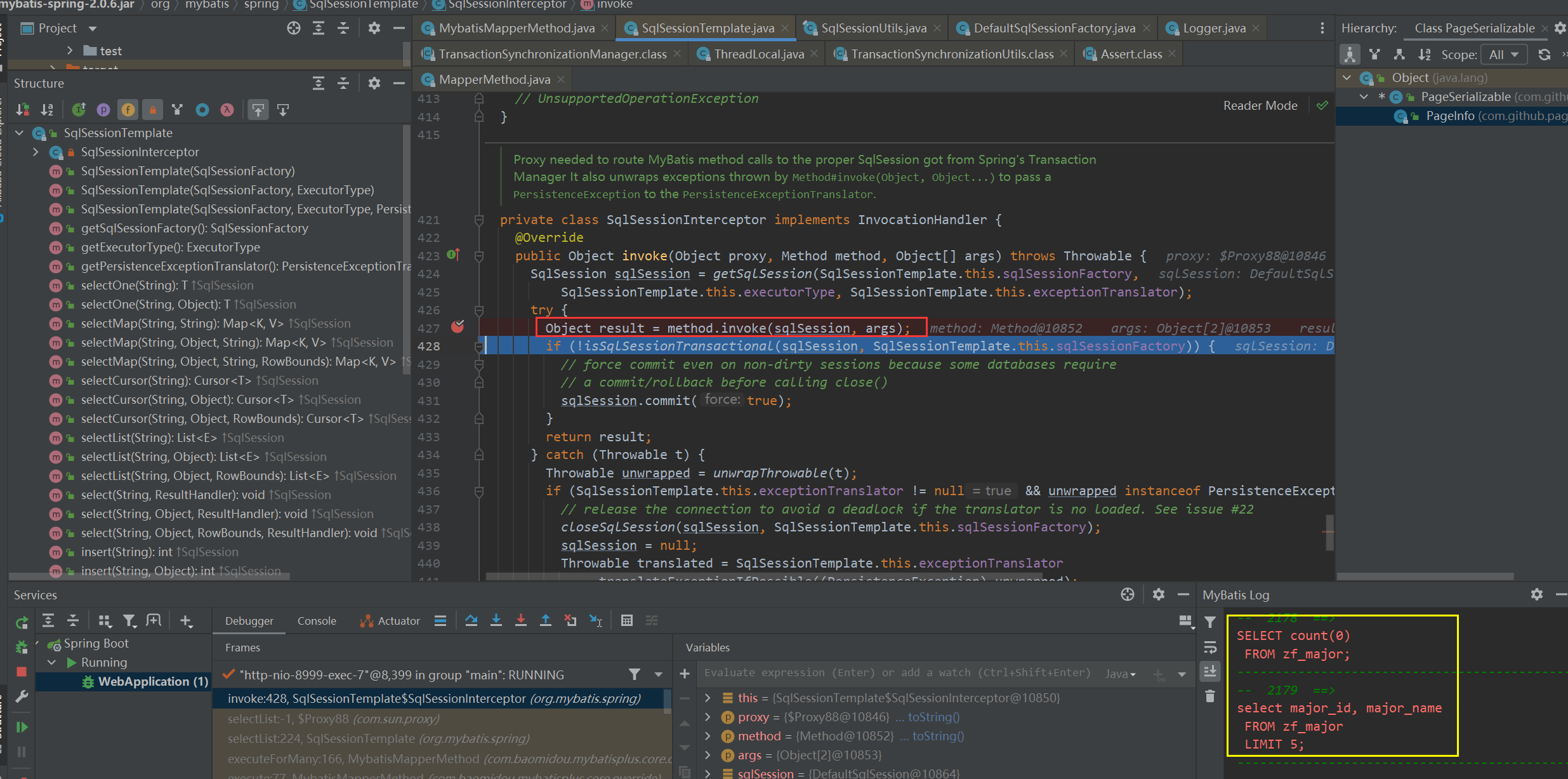The width and height of the screenshot is (1568, 779).
Task: Stop the running WebApplication service
Action: [21, 672]
